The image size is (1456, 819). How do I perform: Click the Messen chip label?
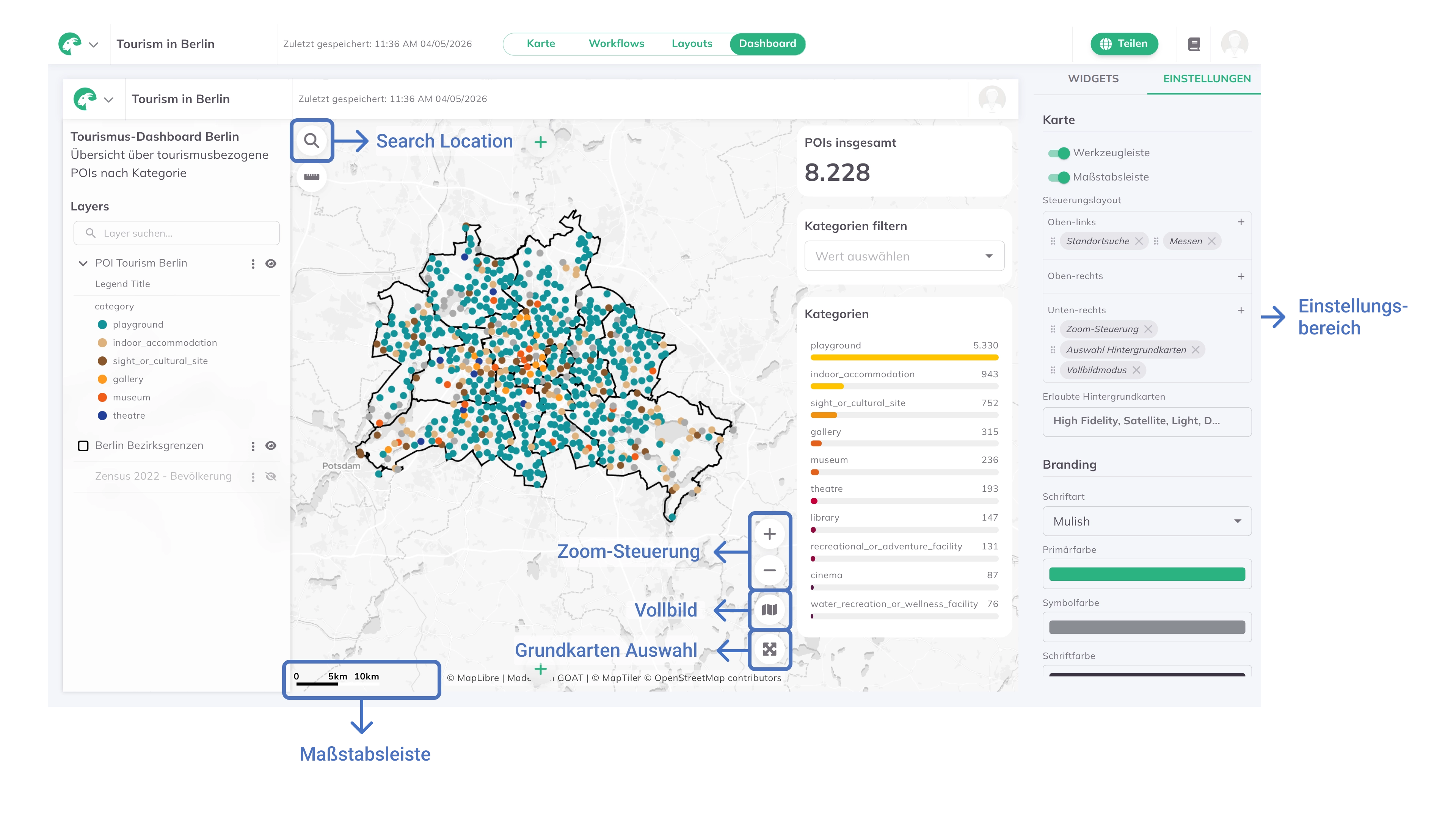[x=1185, y=242]
